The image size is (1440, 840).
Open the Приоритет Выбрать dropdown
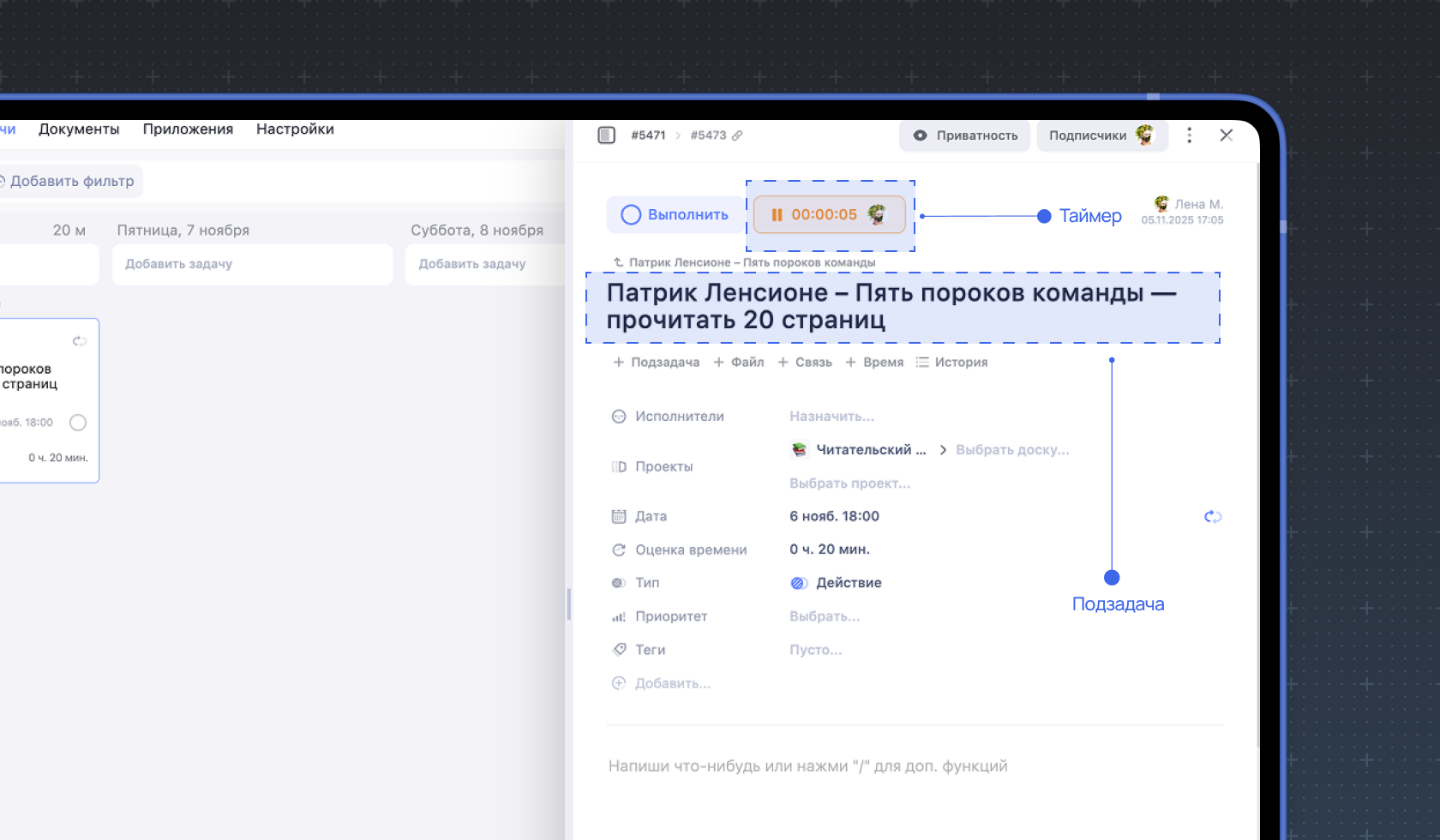tap(824, 616)
